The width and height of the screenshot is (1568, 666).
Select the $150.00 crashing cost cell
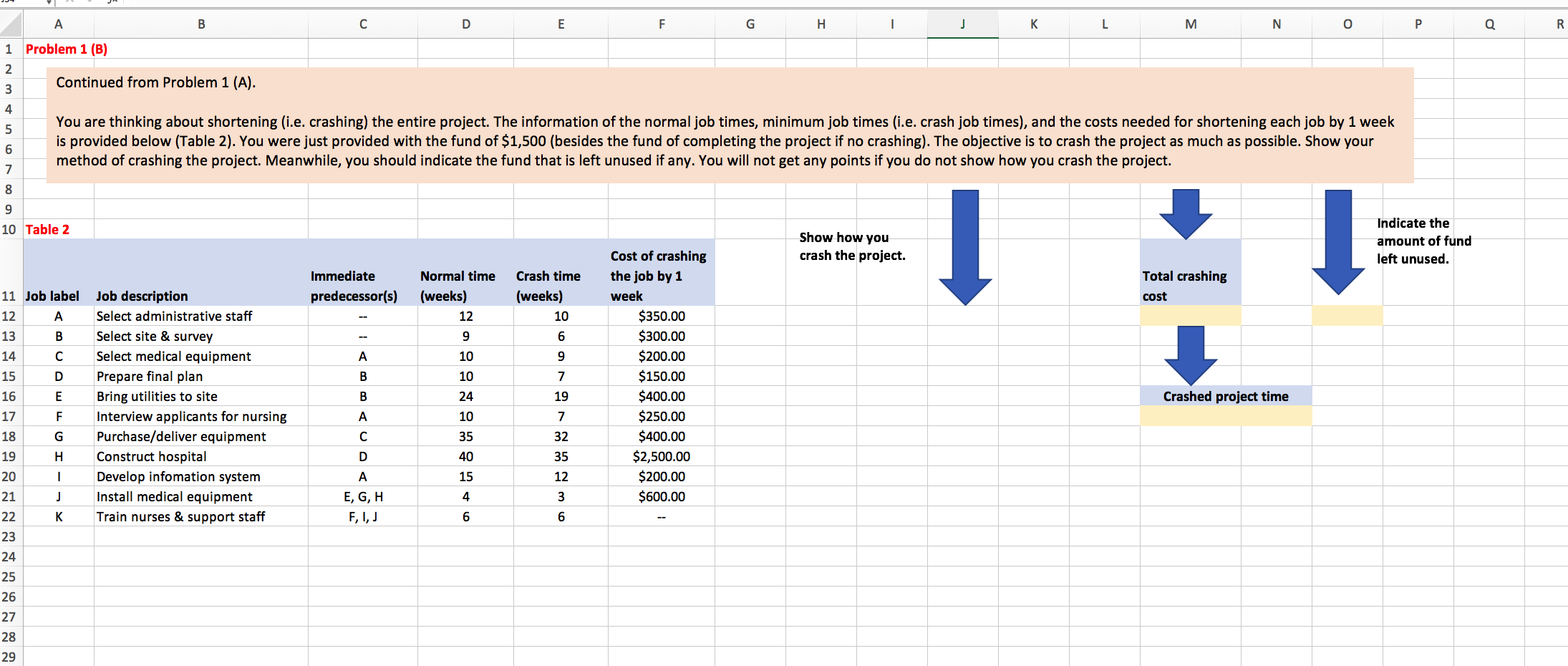(x=662, y=376)
